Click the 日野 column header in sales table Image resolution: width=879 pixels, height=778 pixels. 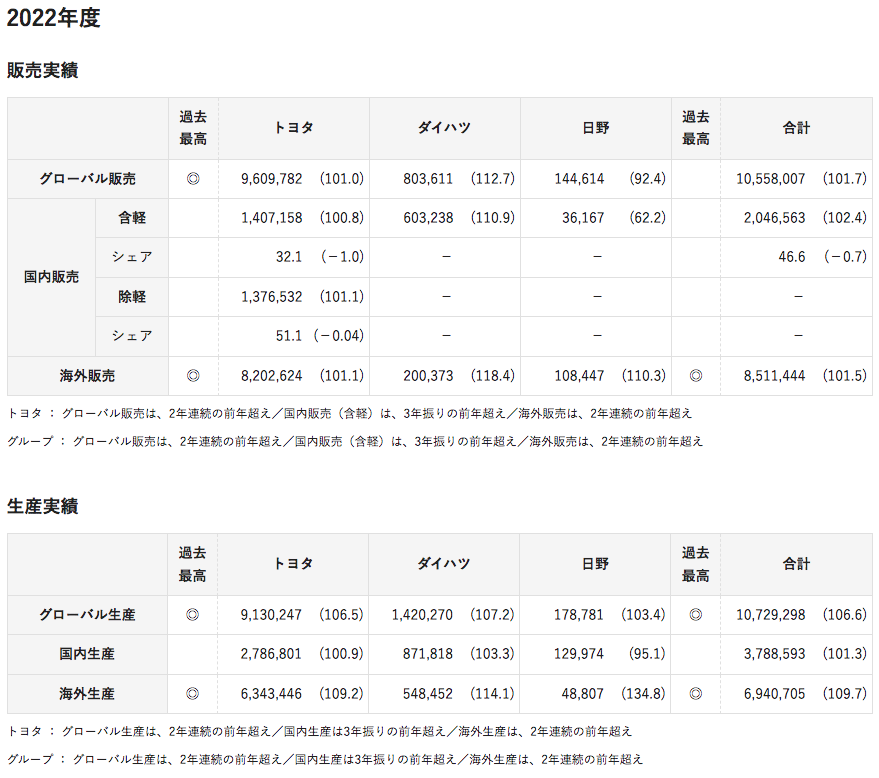[596, 128]
